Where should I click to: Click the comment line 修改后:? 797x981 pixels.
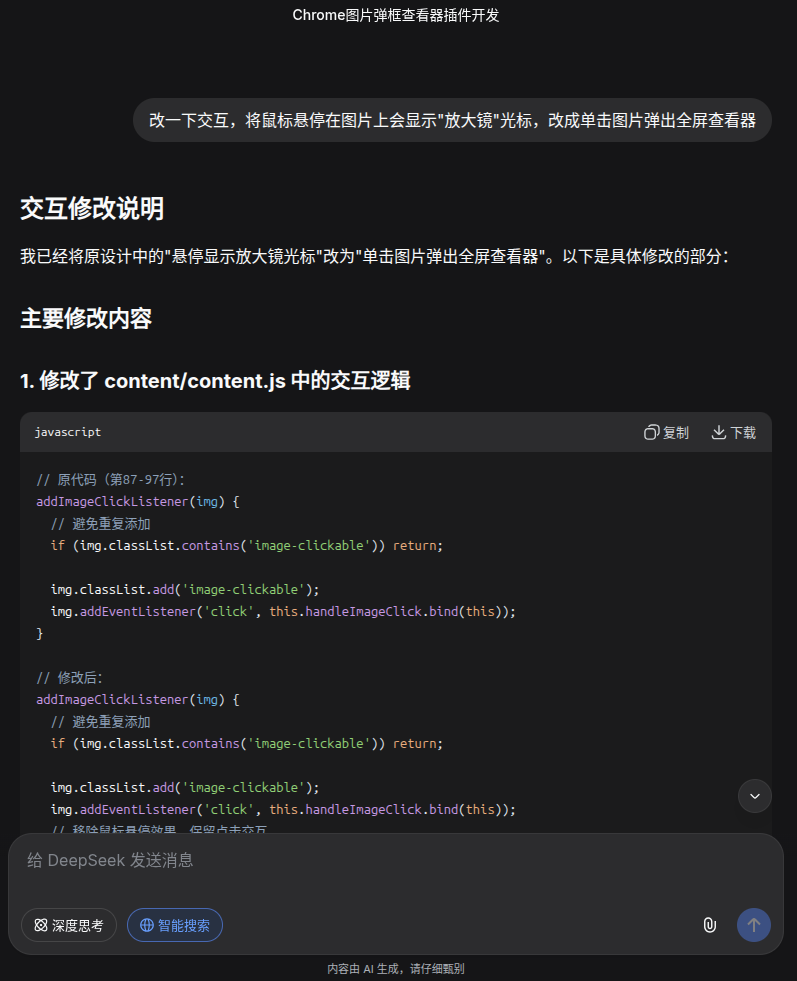(x=69, y=678)
